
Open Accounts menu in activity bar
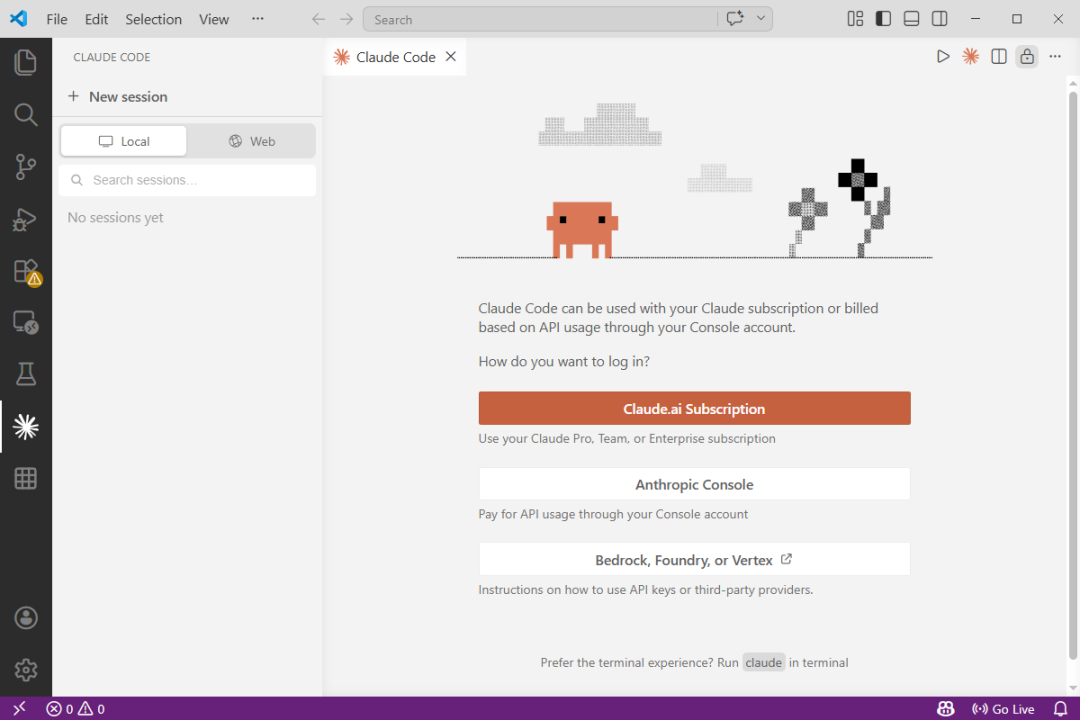(x=25, y=618)
